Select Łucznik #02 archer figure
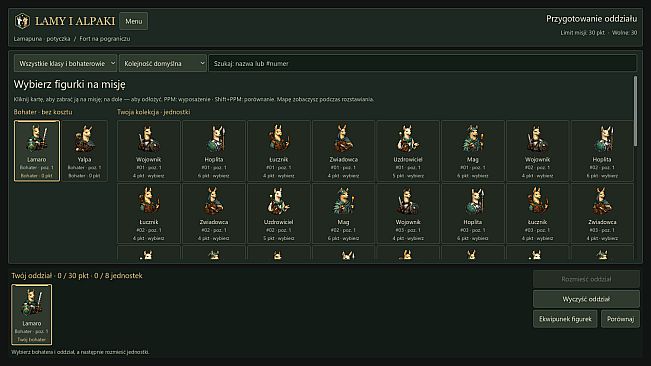The width and height of the screenshot is (651, 366). tap(149, 213)
